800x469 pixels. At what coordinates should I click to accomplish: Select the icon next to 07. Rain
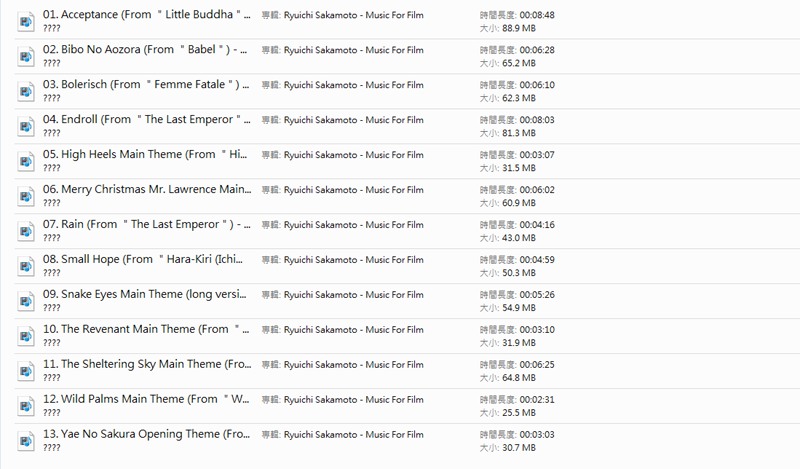tap(26, 232)
